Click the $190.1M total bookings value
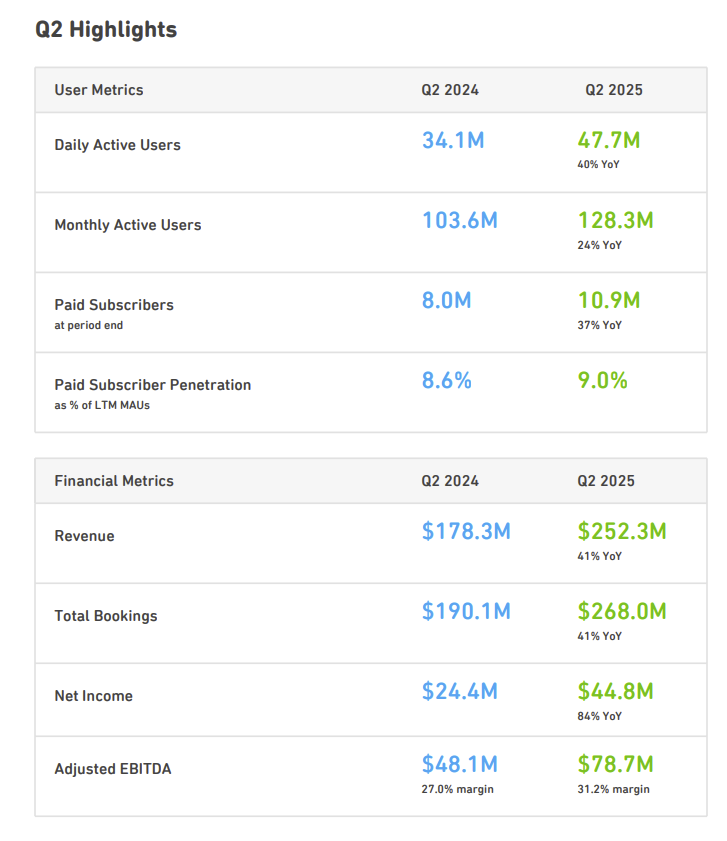The image size is (727, 841). 466,611
